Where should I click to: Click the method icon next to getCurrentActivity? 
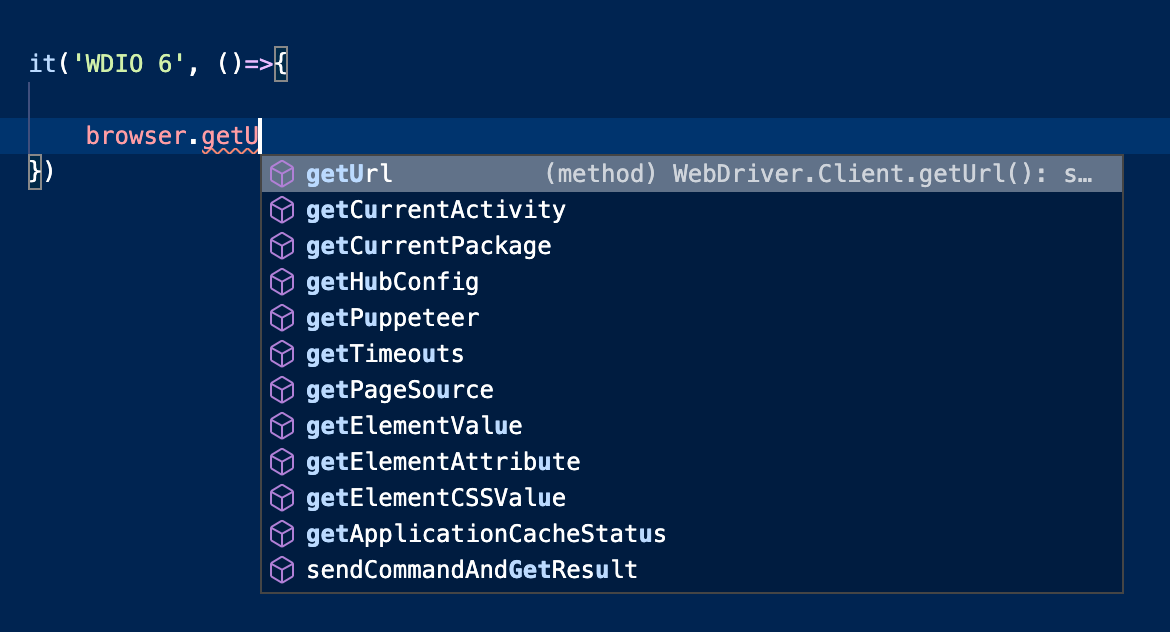282,210
